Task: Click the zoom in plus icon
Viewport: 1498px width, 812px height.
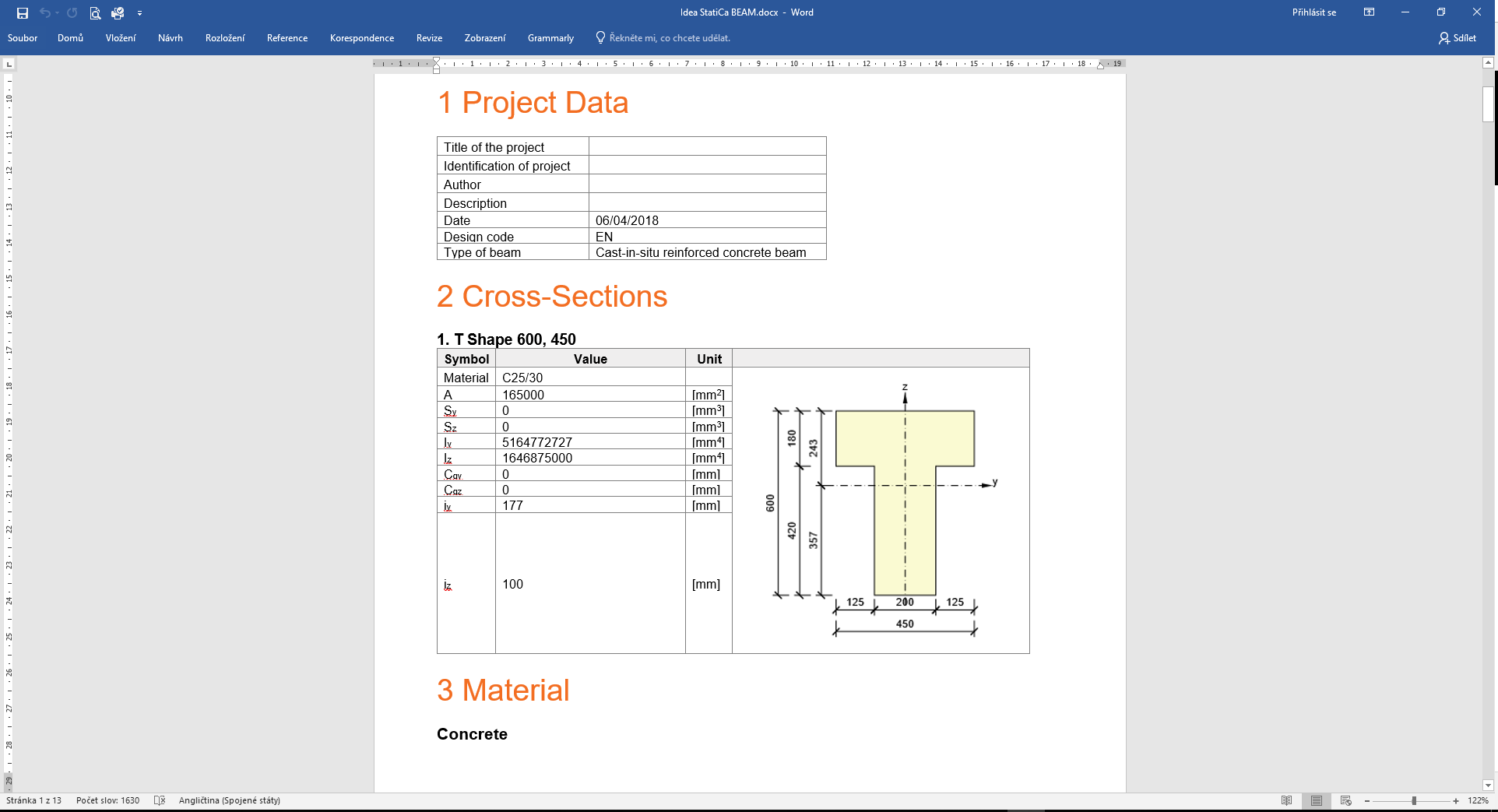Action: 1456,800
